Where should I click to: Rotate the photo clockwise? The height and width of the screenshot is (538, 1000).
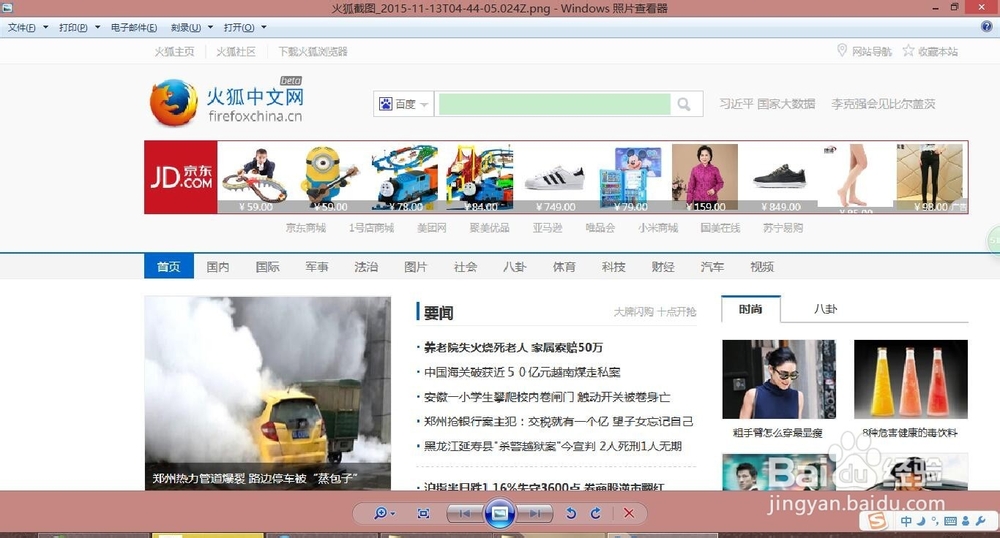point(596,513)
